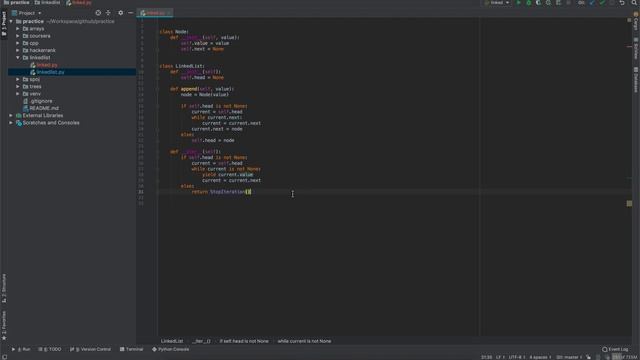Open the Version Control tool window
The image size is (640, 360).
pos(90,349)
